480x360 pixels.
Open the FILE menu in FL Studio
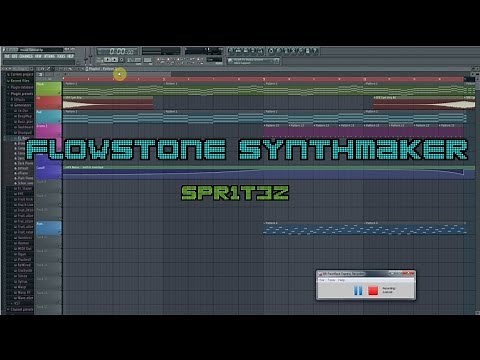7,56
